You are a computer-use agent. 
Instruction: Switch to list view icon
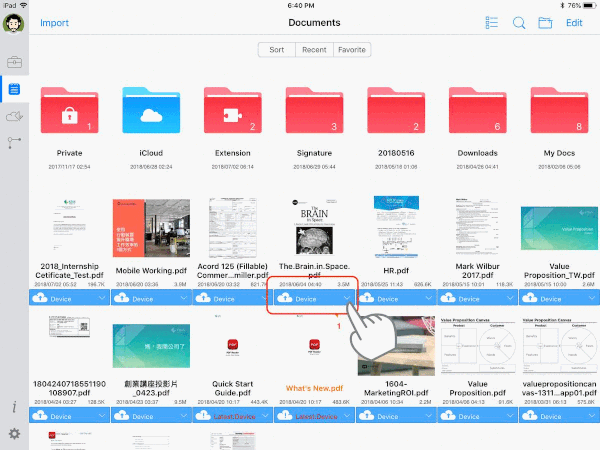coord(491,22)
